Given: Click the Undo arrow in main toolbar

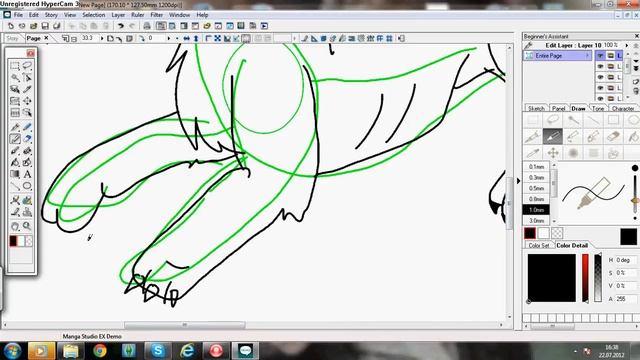Looking at the screenshot, I should 121,26.
